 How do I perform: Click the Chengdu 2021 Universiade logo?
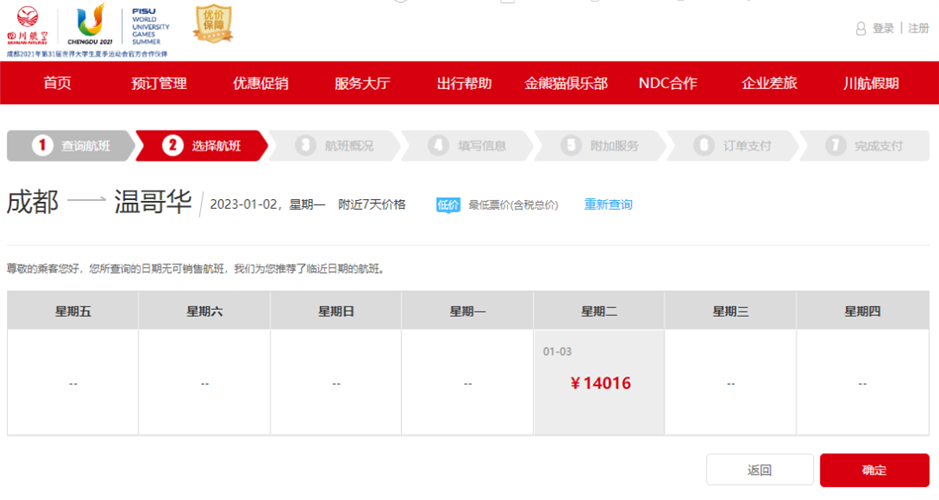click(x=92, y=26)
